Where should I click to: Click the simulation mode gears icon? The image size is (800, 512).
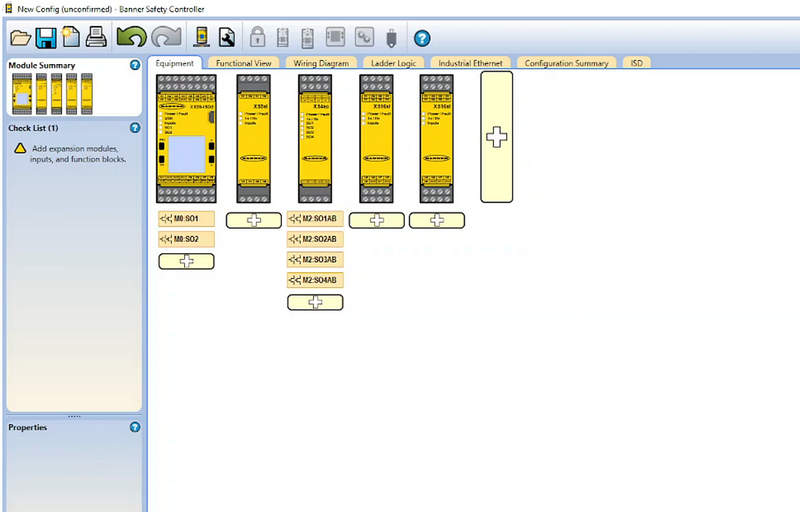pyautogui.click(x=364, y=37)
